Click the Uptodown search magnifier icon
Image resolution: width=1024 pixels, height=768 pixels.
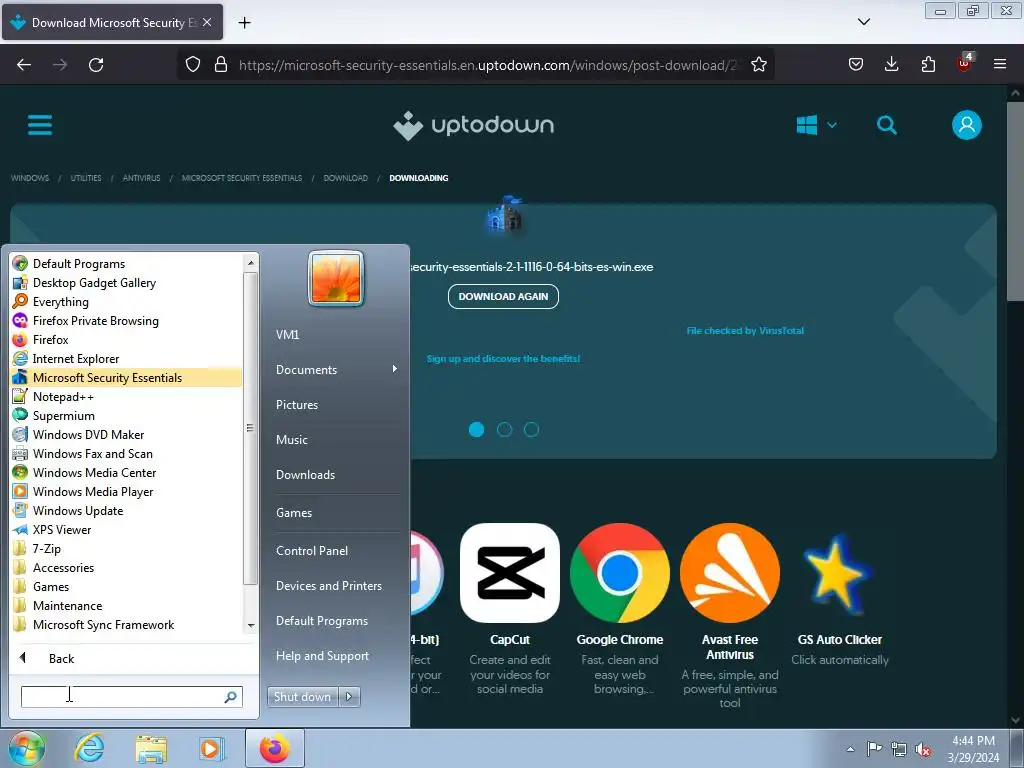886,125
